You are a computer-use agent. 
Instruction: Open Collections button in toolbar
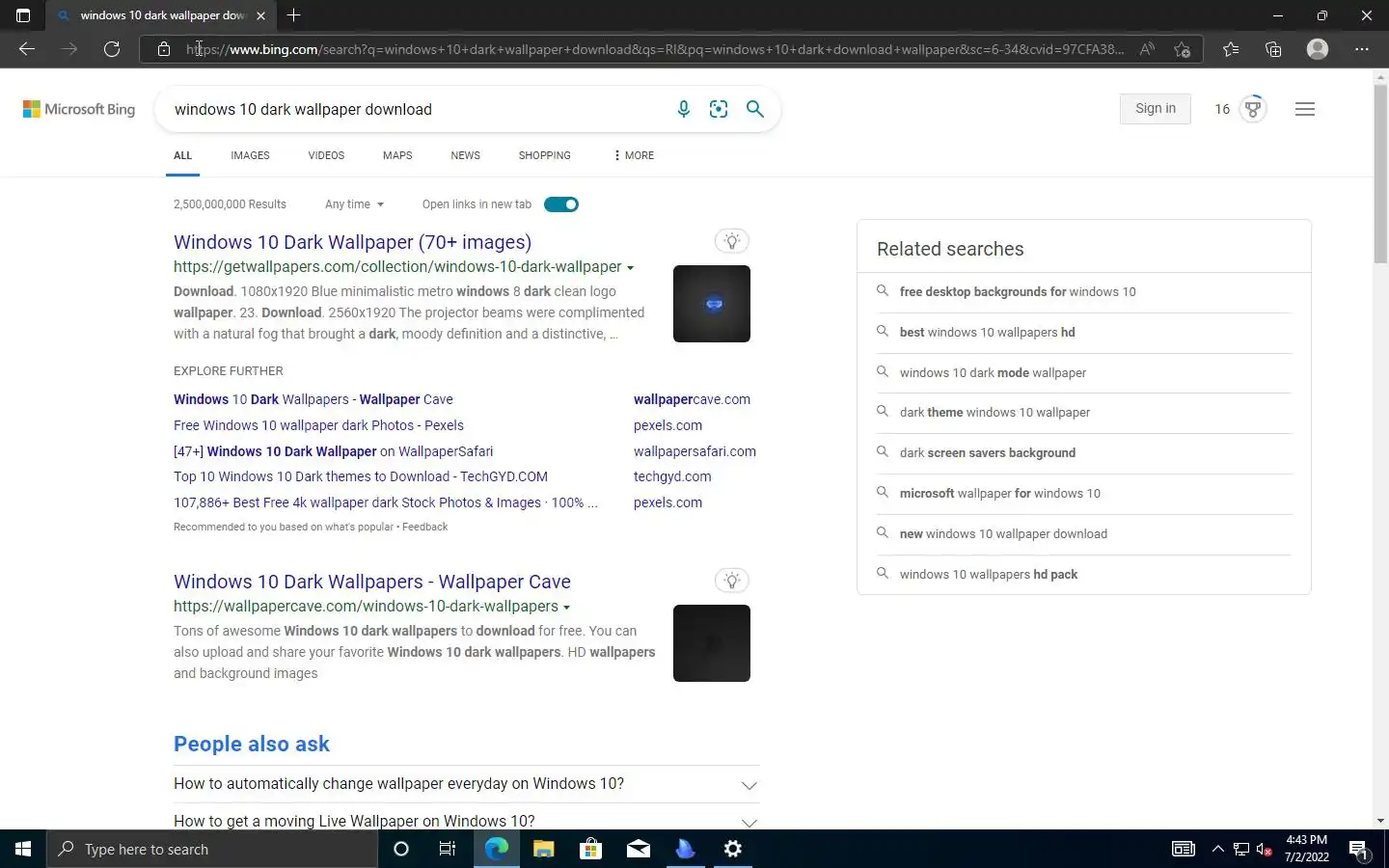[x=1273, y=49]
